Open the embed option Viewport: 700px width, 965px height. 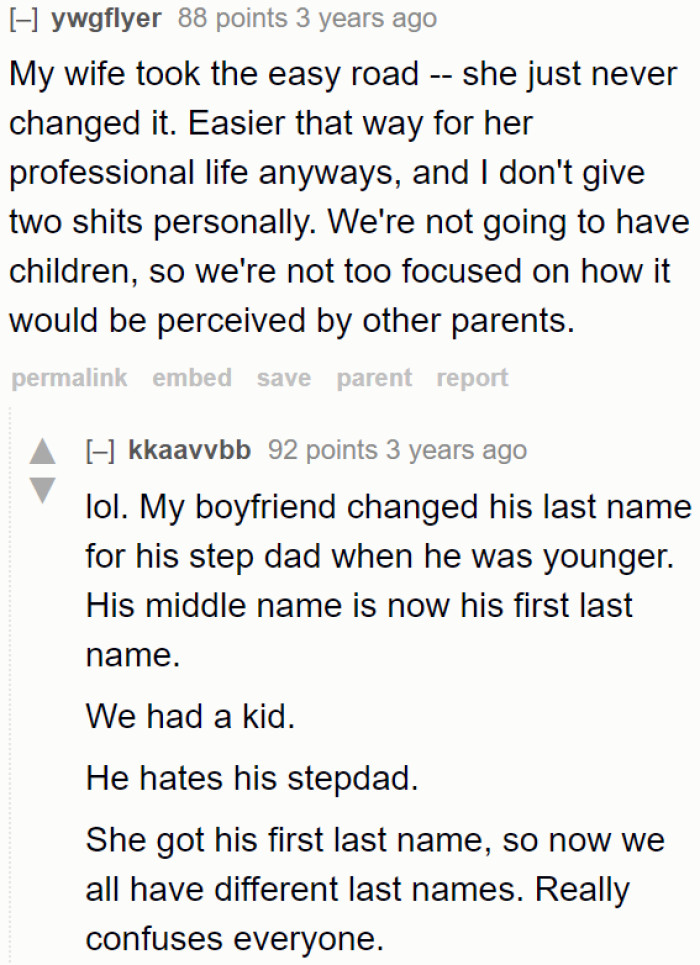click(x=192, y=378)
